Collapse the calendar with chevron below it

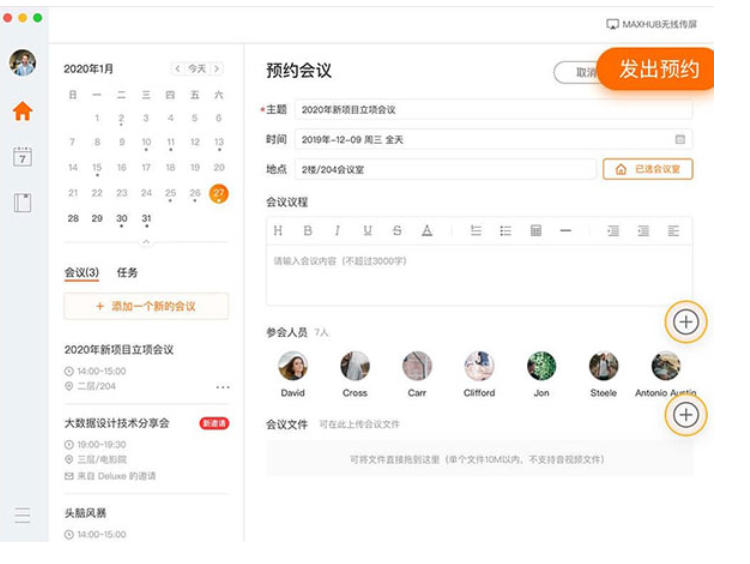[x=146, y=242]
